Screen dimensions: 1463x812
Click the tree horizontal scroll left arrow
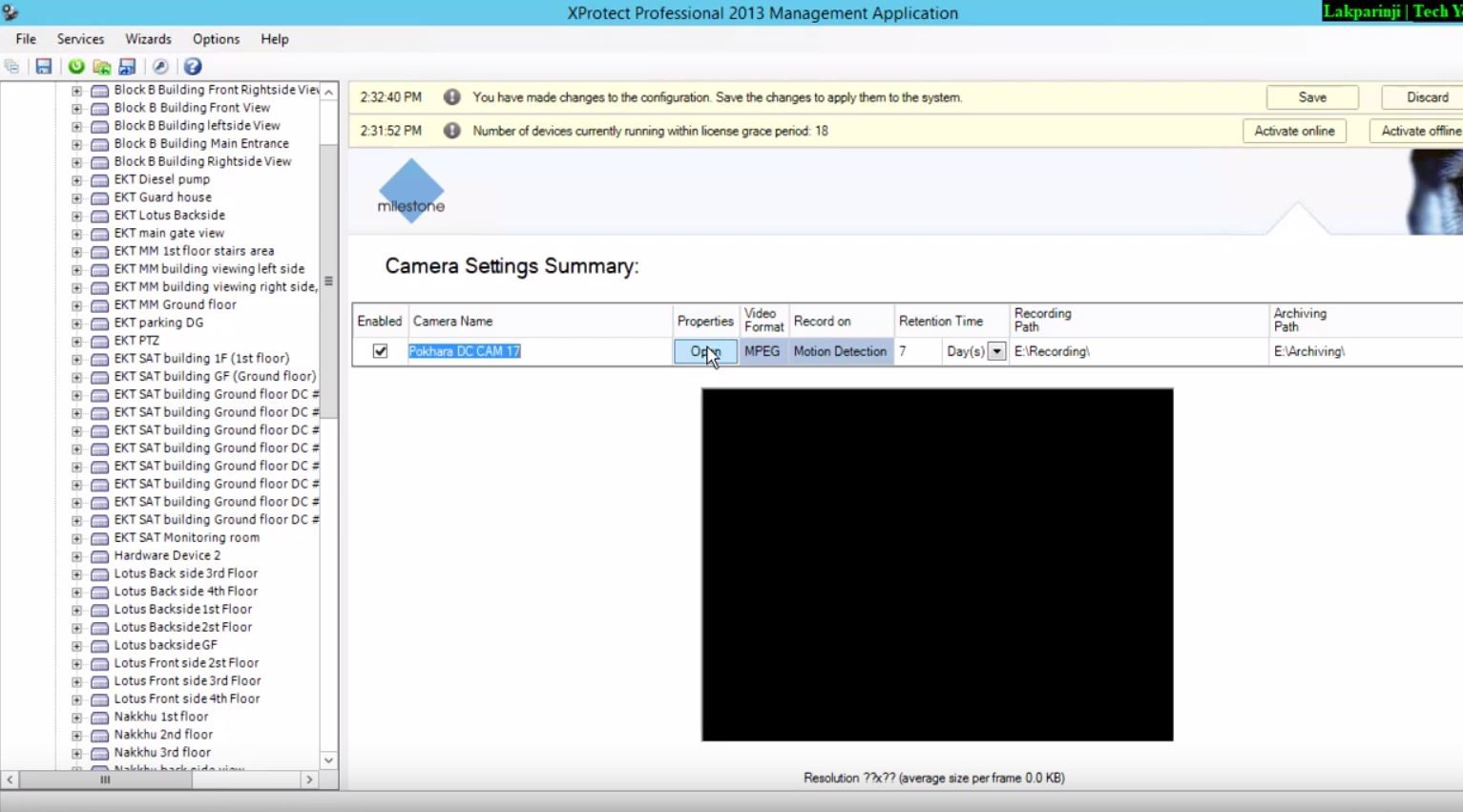pos(10,780)
